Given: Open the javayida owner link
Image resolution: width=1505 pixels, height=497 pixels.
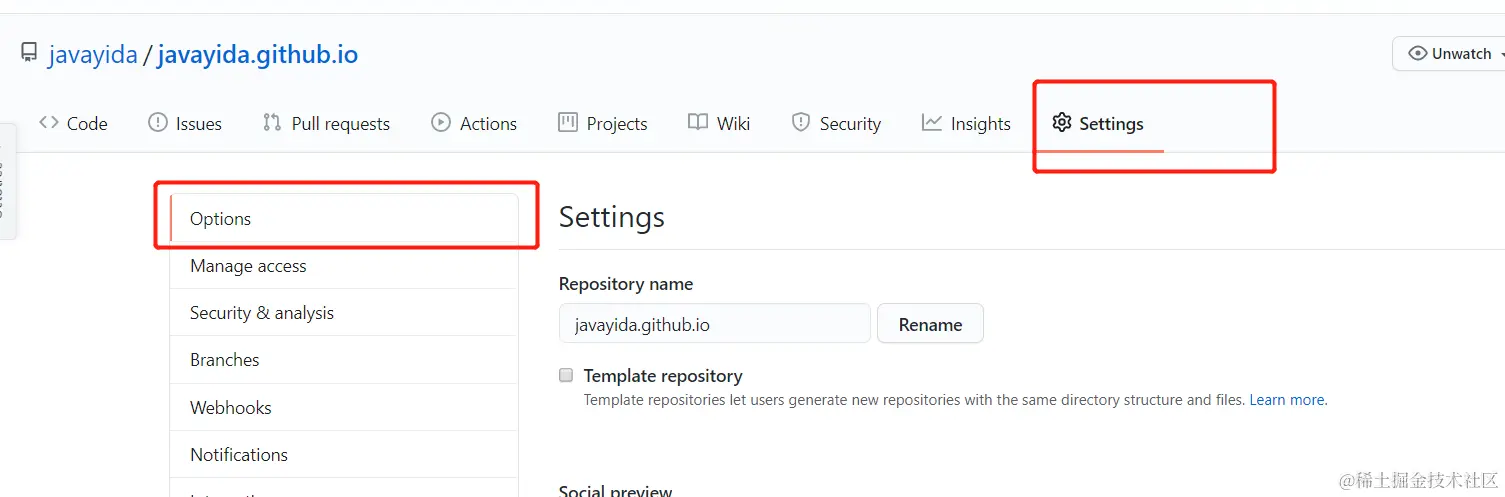Looking at the screenshot, I should (x=93, y=54).
